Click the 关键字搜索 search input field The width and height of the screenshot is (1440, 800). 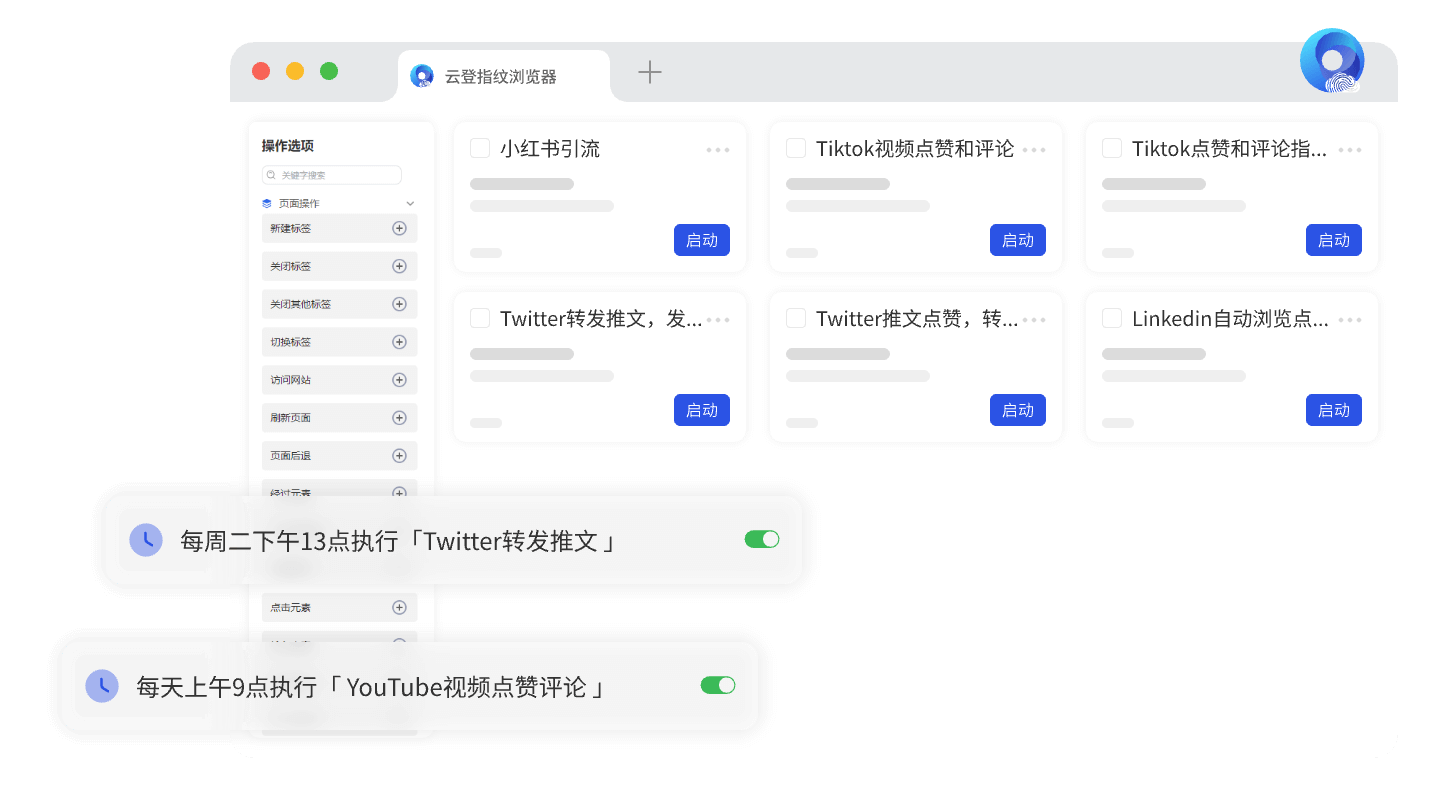click(332, 174)
